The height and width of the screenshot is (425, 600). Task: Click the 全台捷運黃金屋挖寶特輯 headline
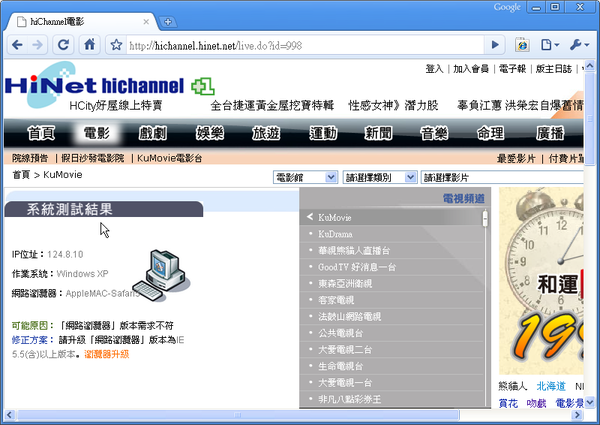point(272,105)
